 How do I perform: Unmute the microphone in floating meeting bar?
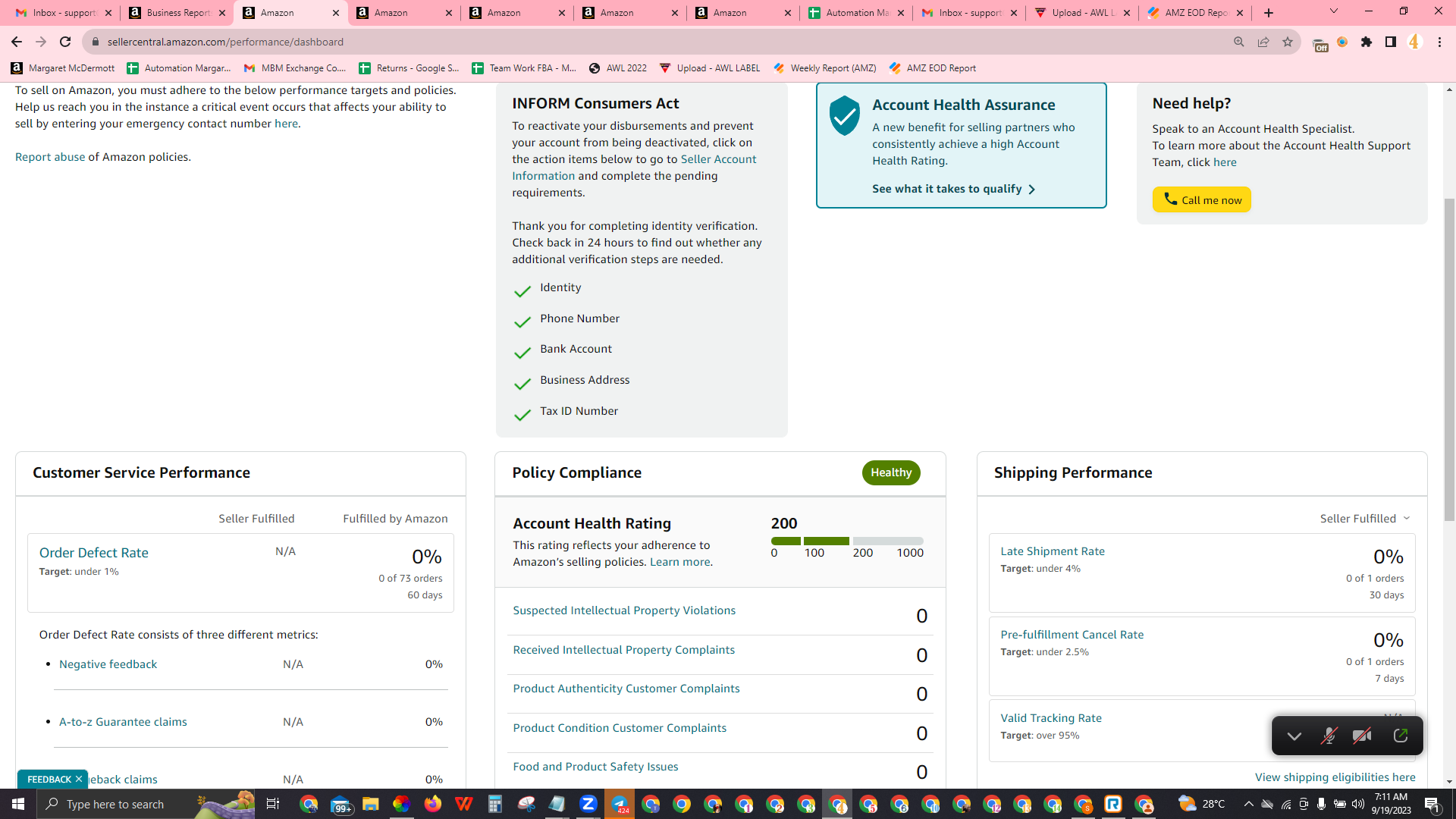[1329, 736]
